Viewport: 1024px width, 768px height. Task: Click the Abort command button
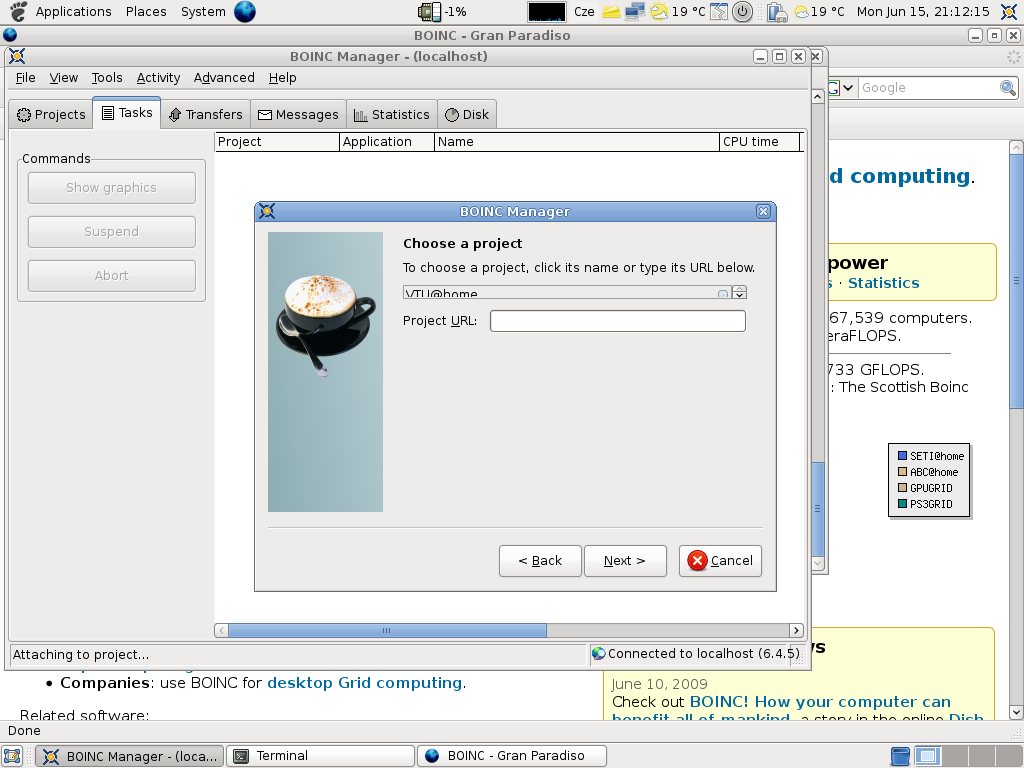pyautogui.click(x=112, y=276)
